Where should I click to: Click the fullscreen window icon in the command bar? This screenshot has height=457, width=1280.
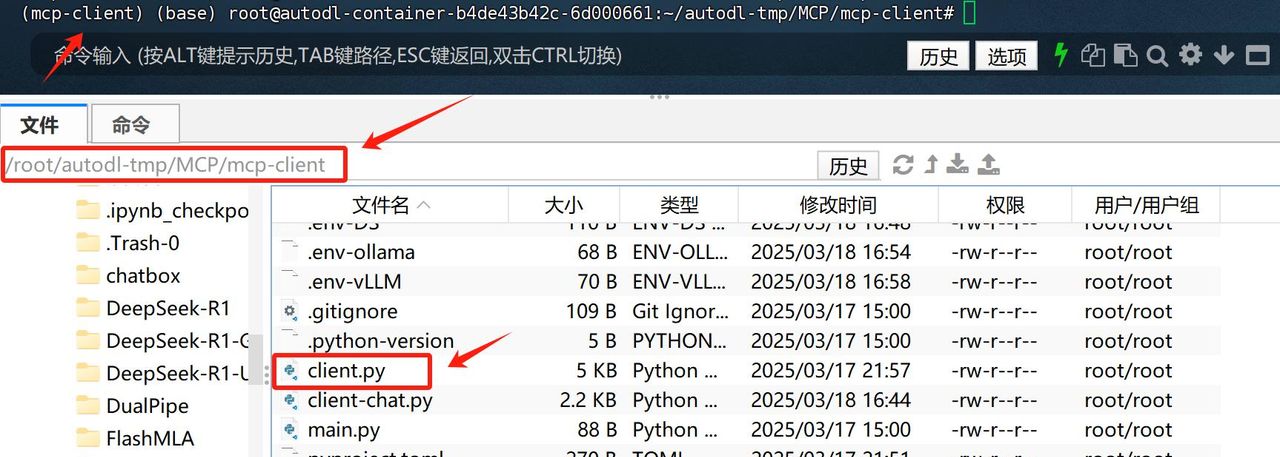point(1256,55)
